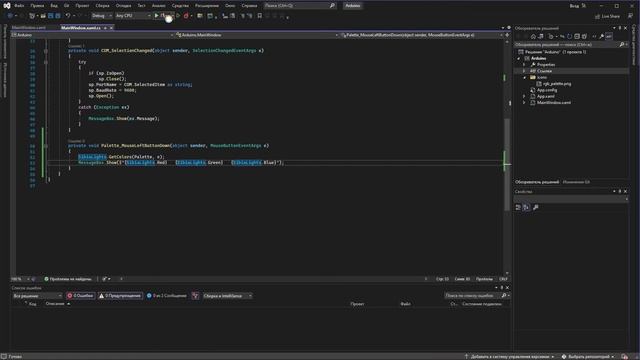Click the Open file folder icon
Screen dimensions: 640x360
[43, 16]
